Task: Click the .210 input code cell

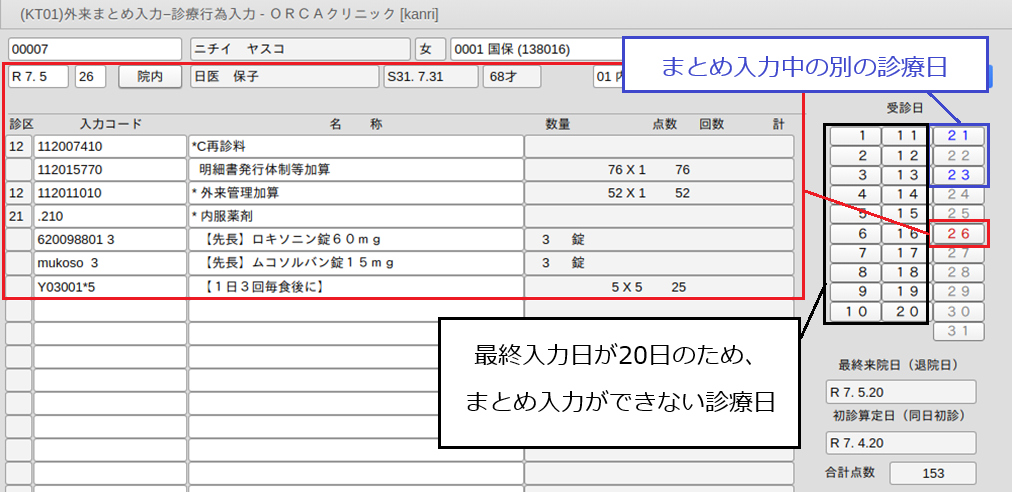Action: 110,216
